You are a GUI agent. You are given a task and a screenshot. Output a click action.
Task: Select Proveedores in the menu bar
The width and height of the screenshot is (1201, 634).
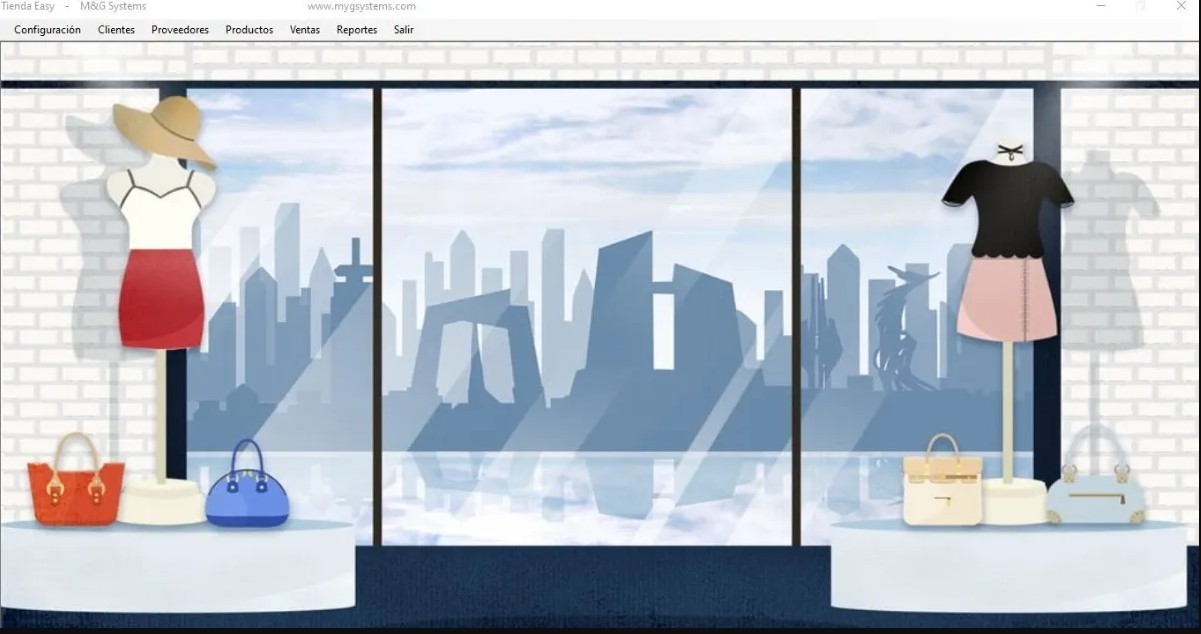tap(180, 30)
